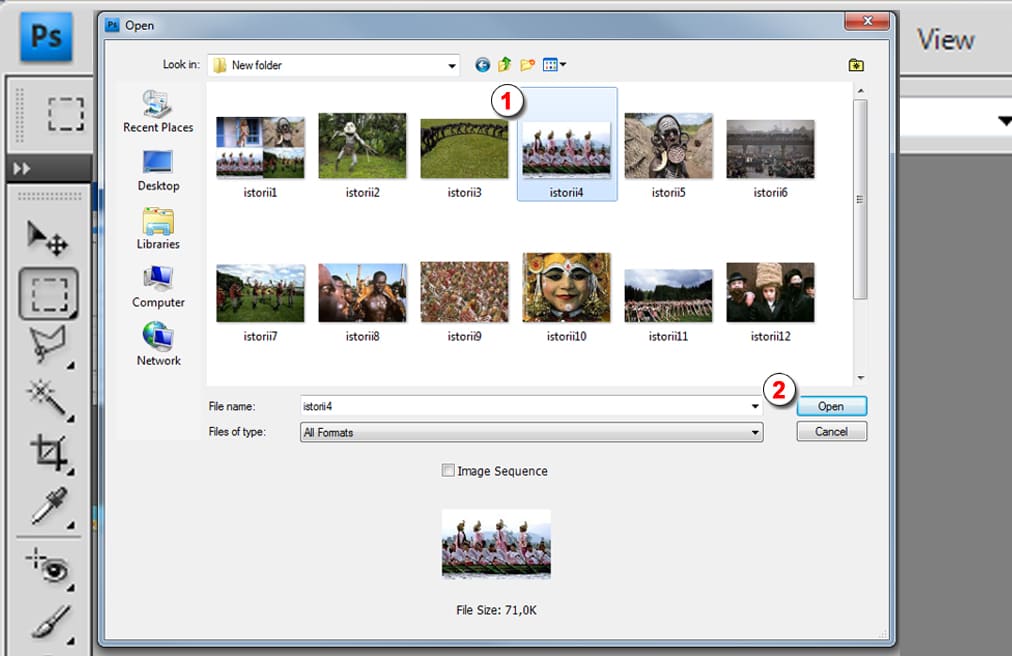Image resolution: width=1012 pixels, height=656 pixels.
Task: Select the Eyedropper tool
Action: [47, 506]
